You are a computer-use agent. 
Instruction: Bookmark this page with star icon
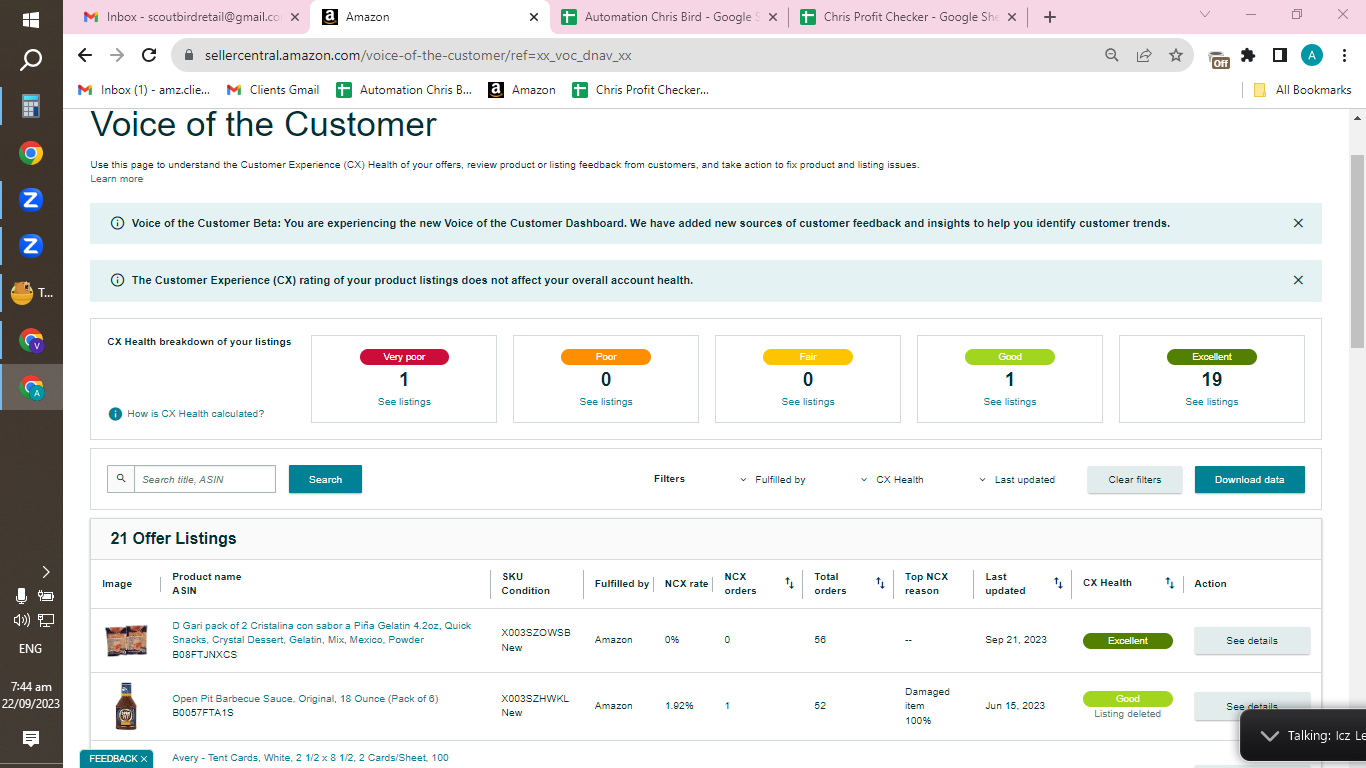tap(1176, 55)
